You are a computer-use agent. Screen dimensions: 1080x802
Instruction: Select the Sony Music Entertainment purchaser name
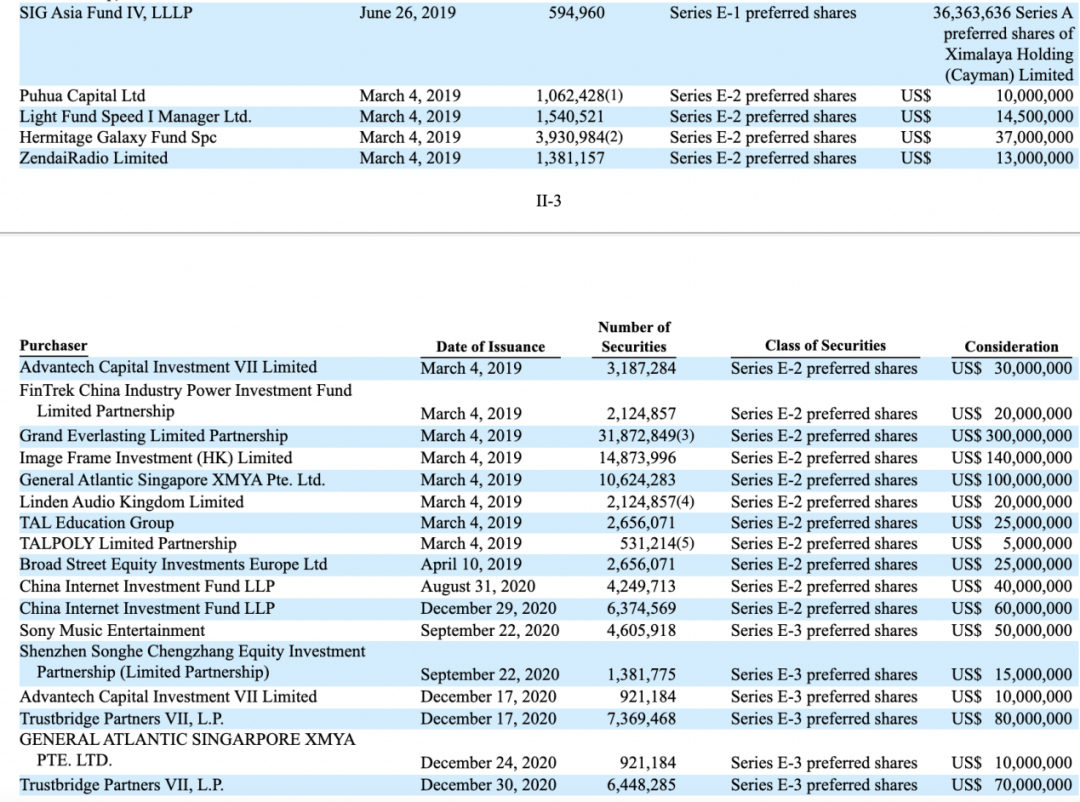pos(112,631)
